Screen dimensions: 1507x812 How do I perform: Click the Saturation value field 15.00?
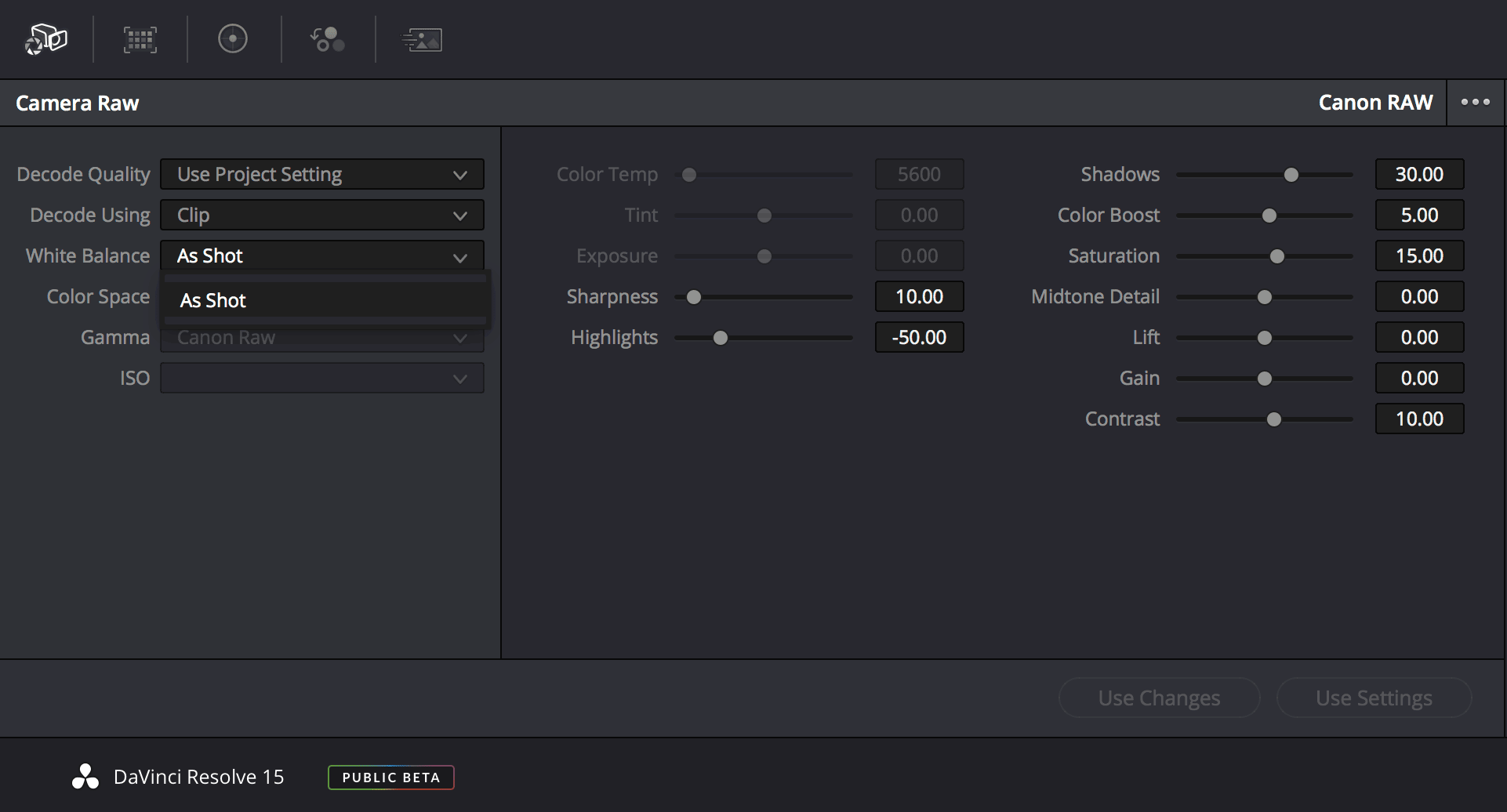[1420, 256]
